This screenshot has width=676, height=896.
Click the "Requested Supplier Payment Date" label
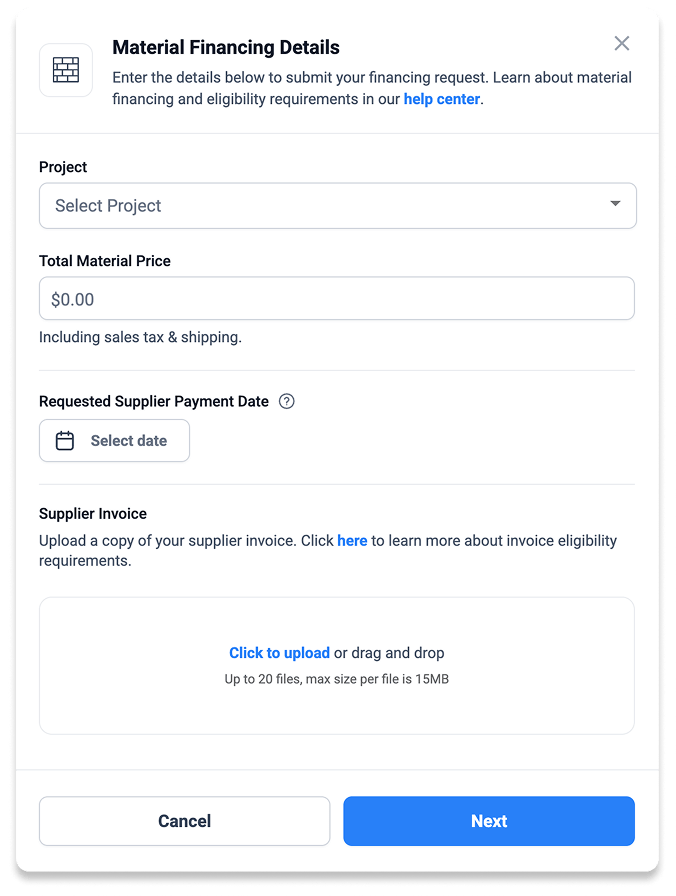pyautogui.click(x=154, y=401)
